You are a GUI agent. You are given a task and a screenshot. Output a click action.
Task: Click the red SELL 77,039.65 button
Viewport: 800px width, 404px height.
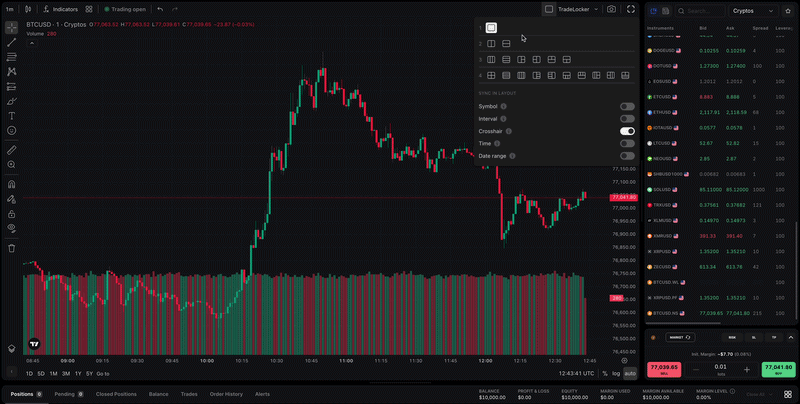(664, 369)
